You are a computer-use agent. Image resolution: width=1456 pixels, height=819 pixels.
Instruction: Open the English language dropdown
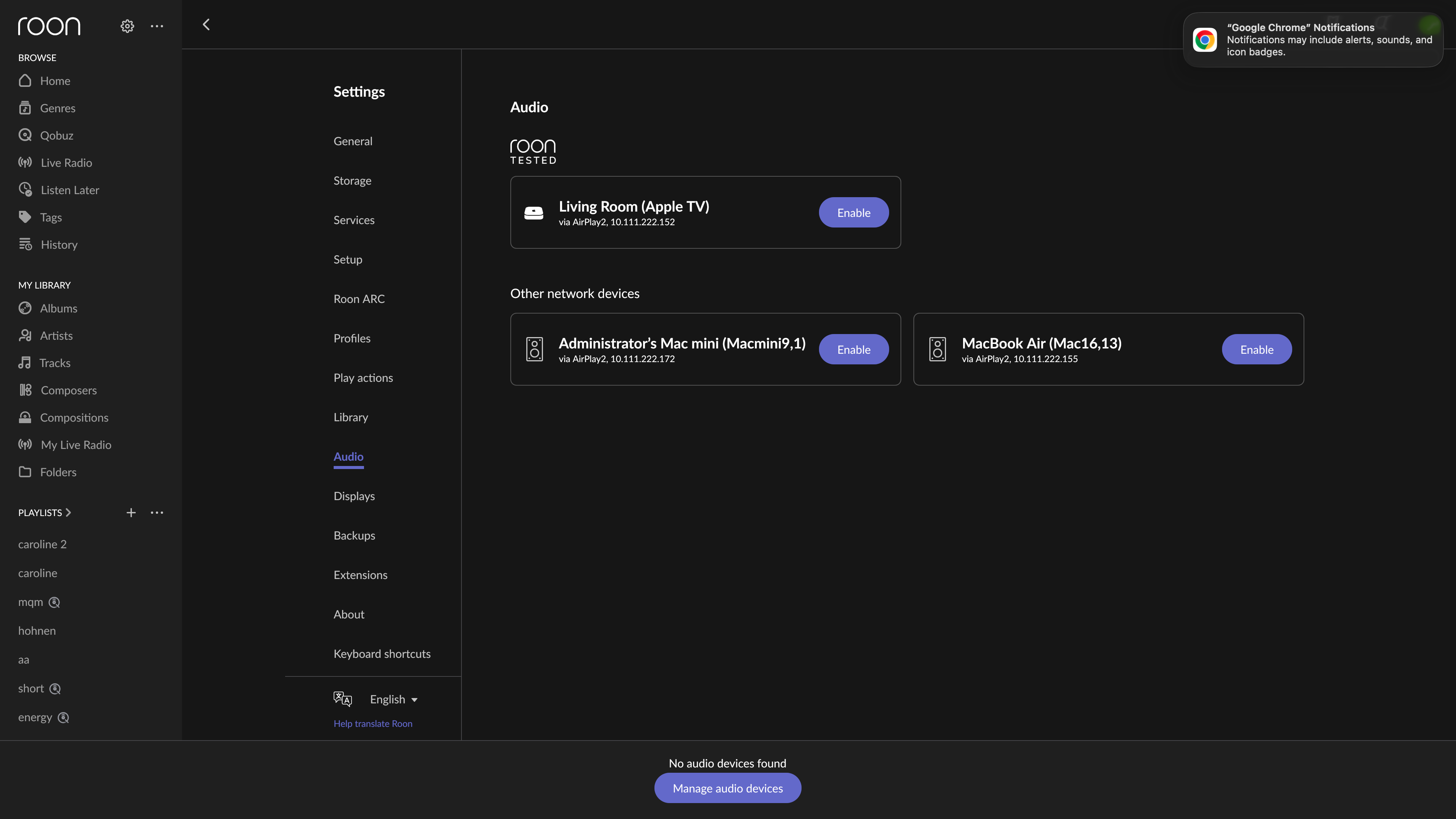(x=394, y=699)
